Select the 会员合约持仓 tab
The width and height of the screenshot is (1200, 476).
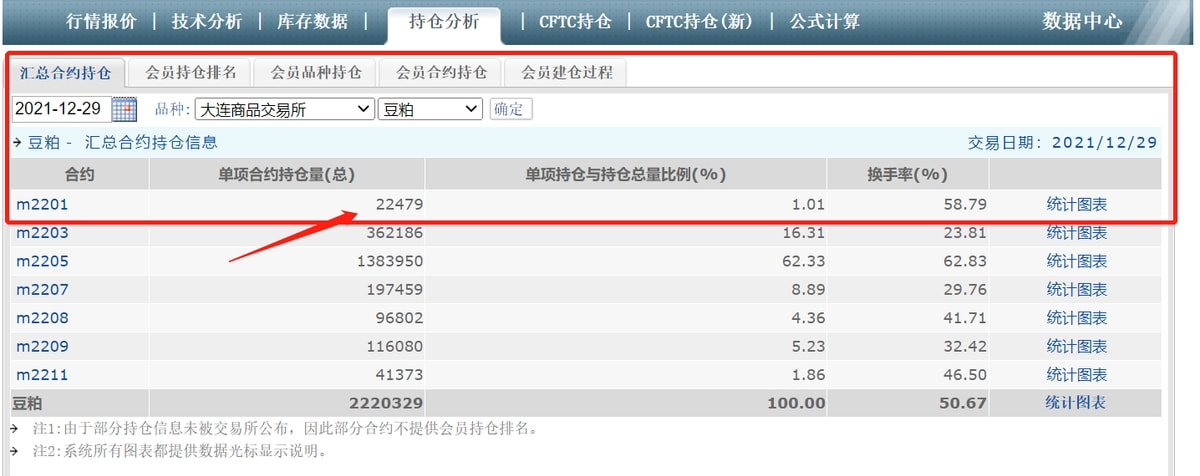click(441, 73)
